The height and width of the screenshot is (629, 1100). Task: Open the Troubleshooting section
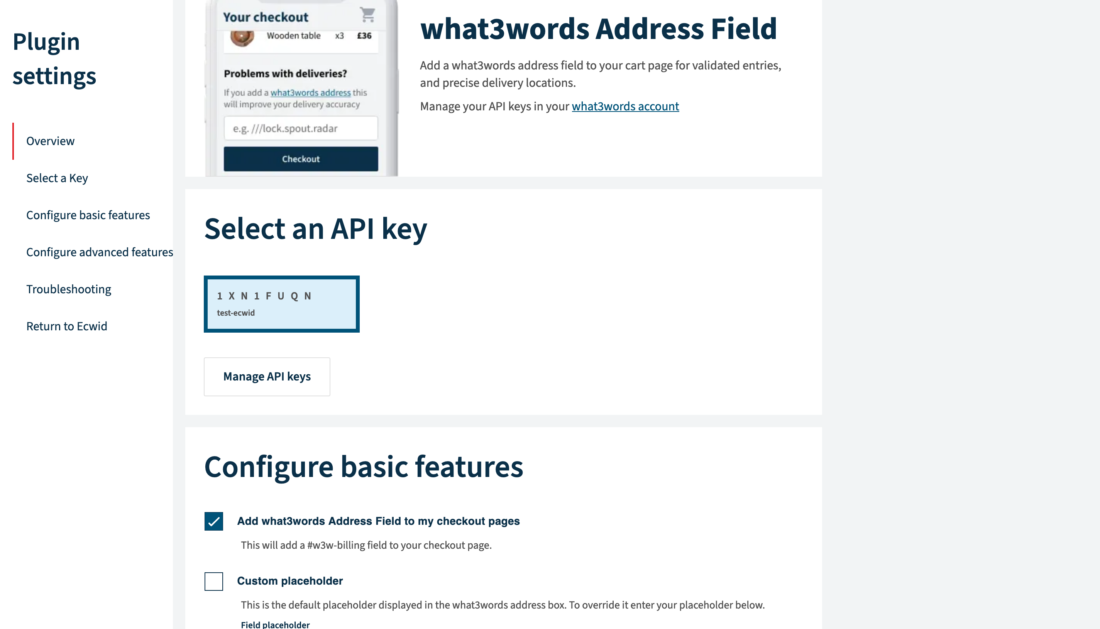(x=68, y=289)
